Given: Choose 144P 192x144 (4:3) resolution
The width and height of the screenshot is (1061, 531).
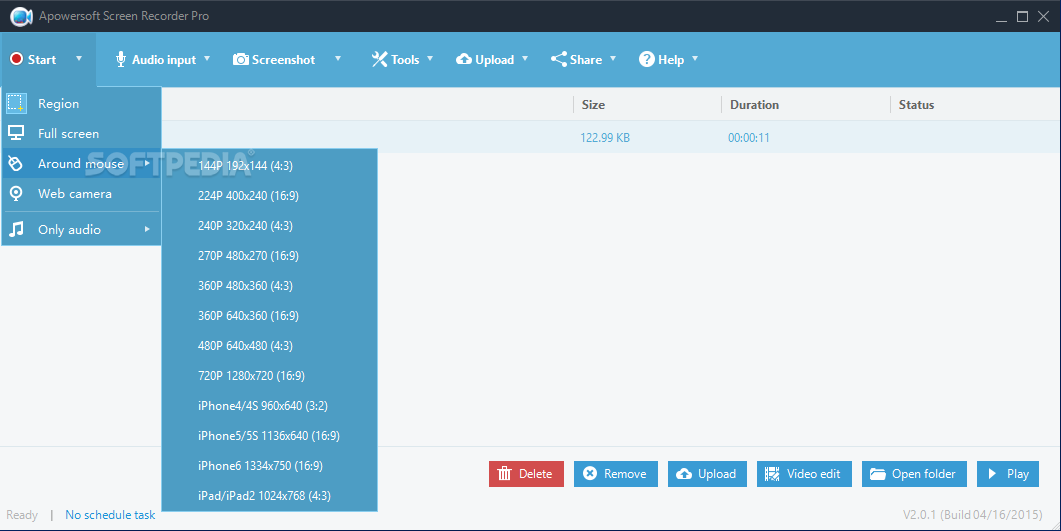Looking at the screenshot, I should point(269,166).
